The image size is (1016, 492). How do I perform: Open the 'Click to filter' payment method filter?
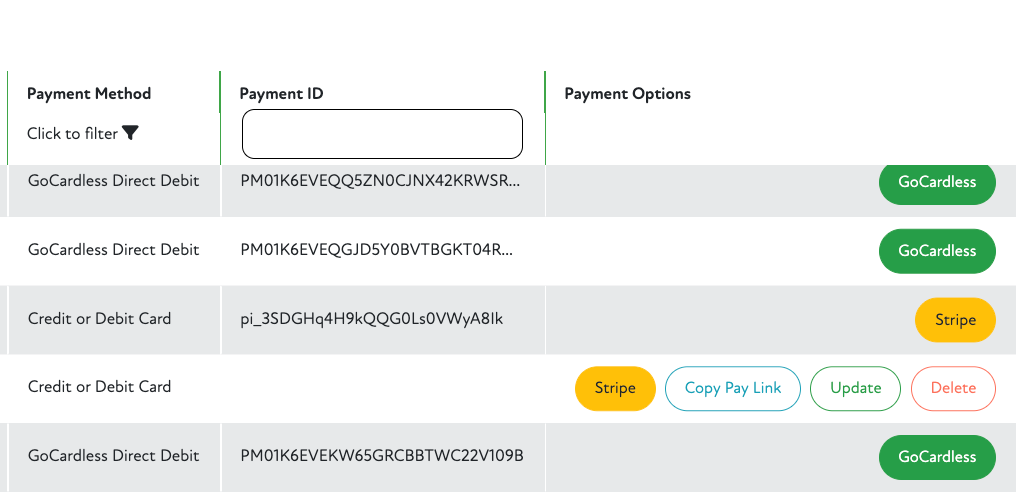(72, 134)
